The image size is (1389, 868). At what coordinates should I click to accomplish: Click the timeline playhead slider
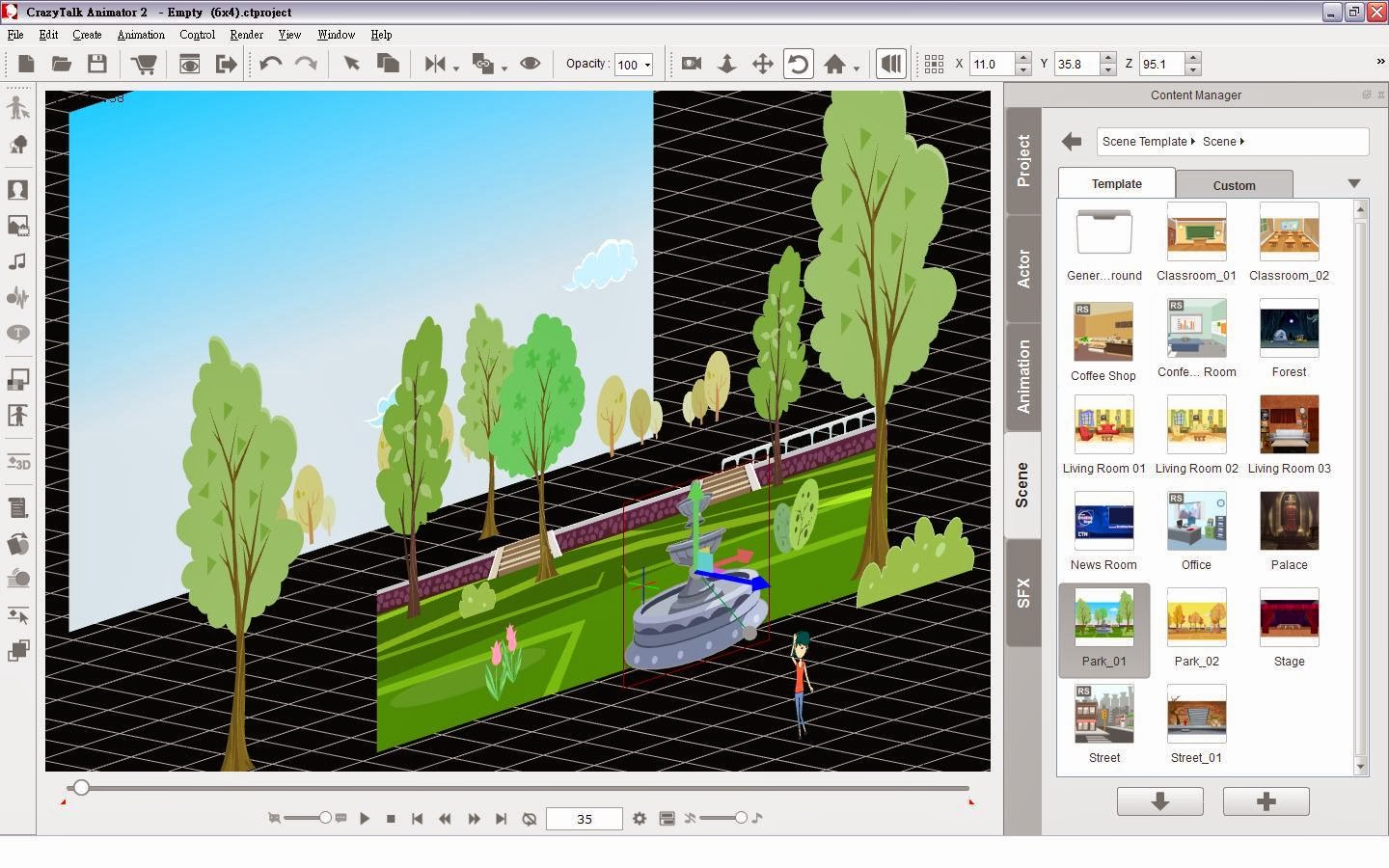(x=81, y=788)
